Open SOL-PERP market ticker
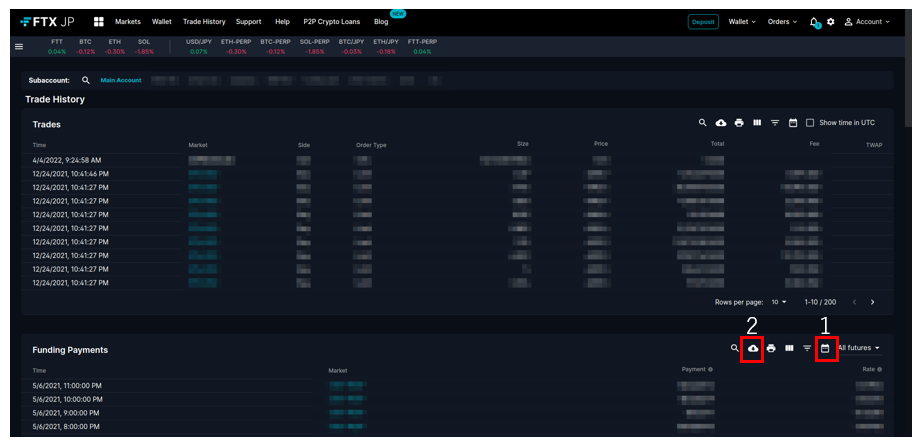The image size is (919, 444). 315,46
